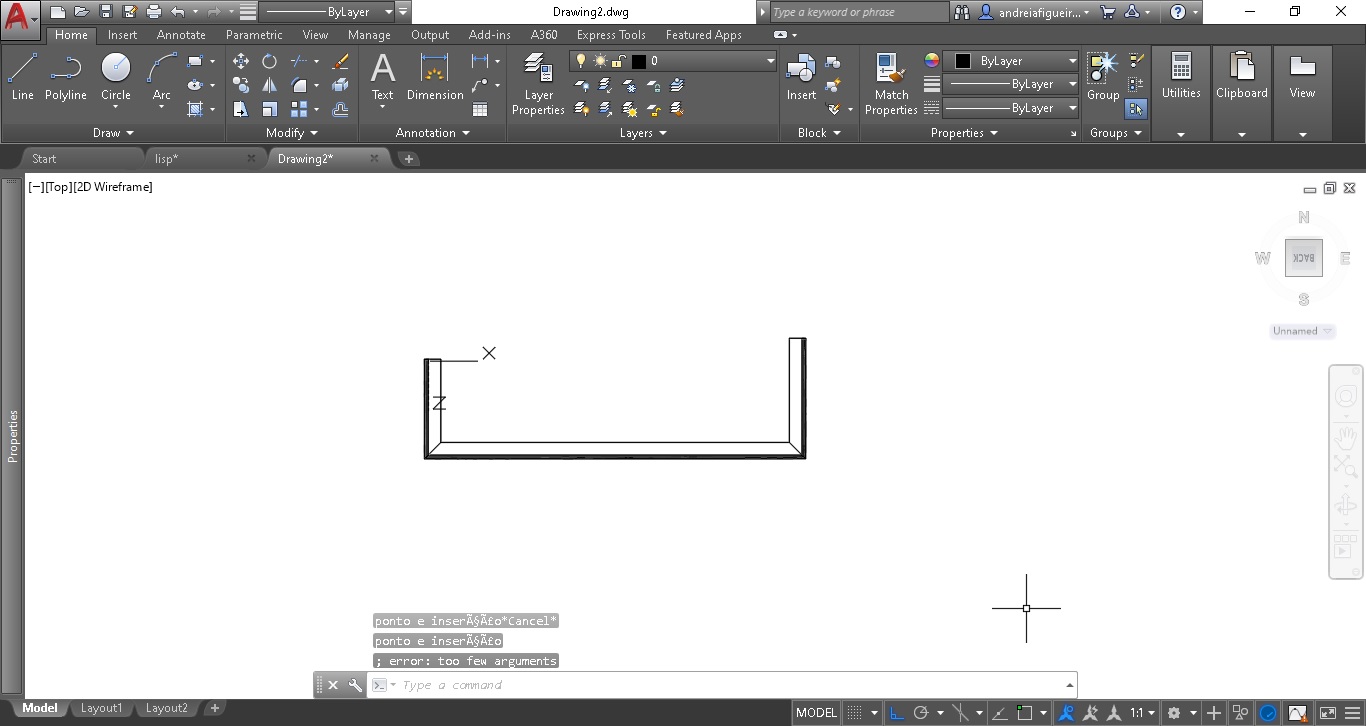1366x726 pixels.
Task: Toggle Clean Screen in status bar
Action: (1328, 713)
